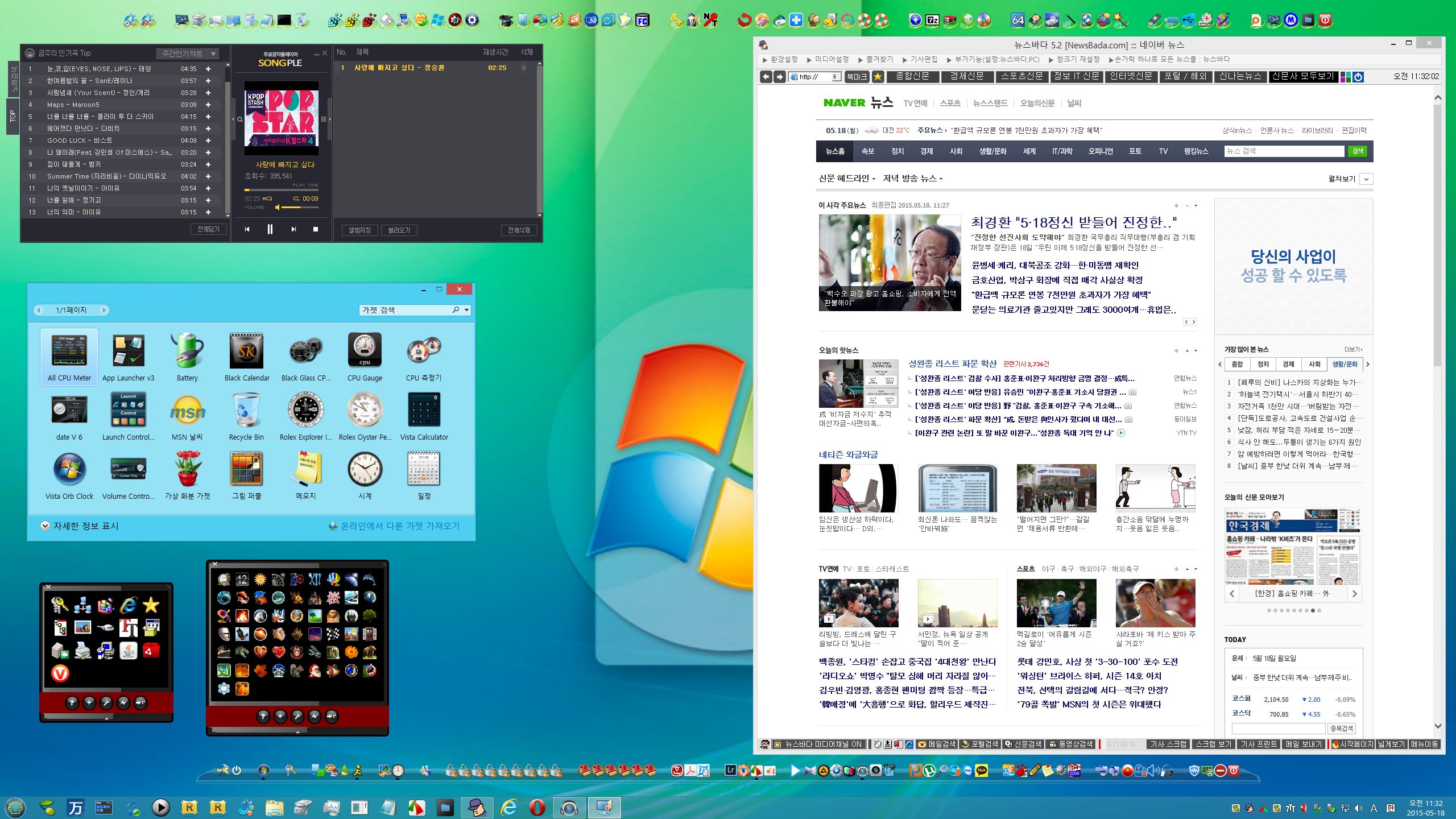Click the yellow star icon in small launcher

click(x=151, y=605)
